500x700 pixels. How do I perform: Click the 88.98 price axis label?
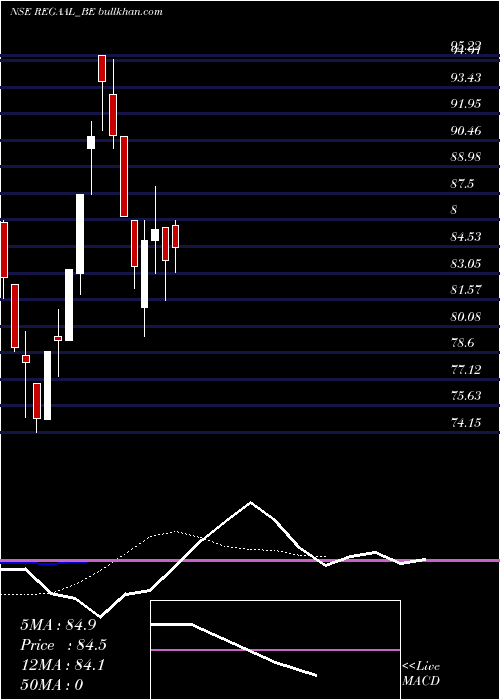click(x=466, y=157)
